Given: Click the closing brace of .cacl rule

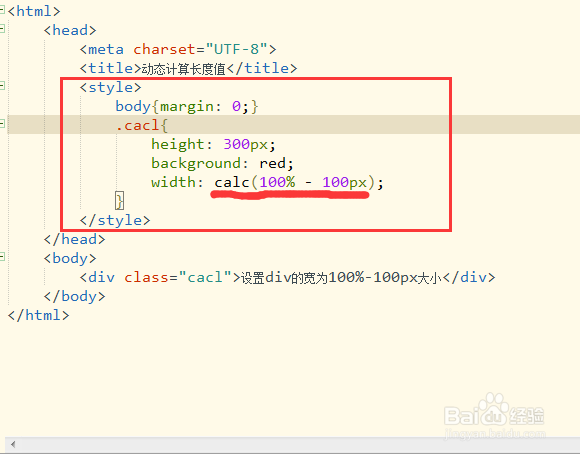Looking at the screenshot, I should [119, 201].
